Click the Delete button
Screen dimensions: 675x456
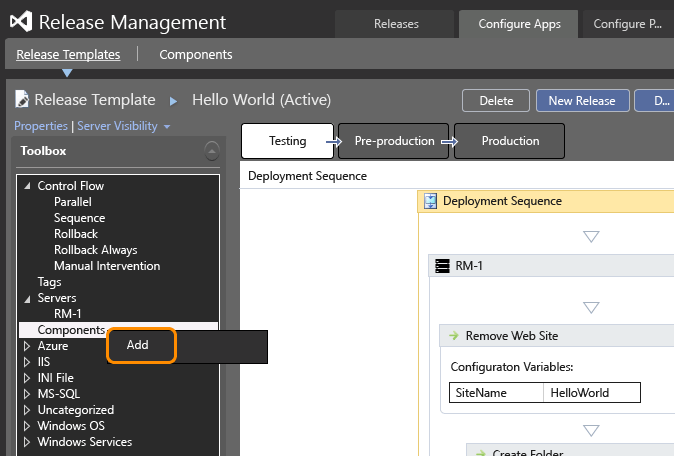tap(496, 101)
